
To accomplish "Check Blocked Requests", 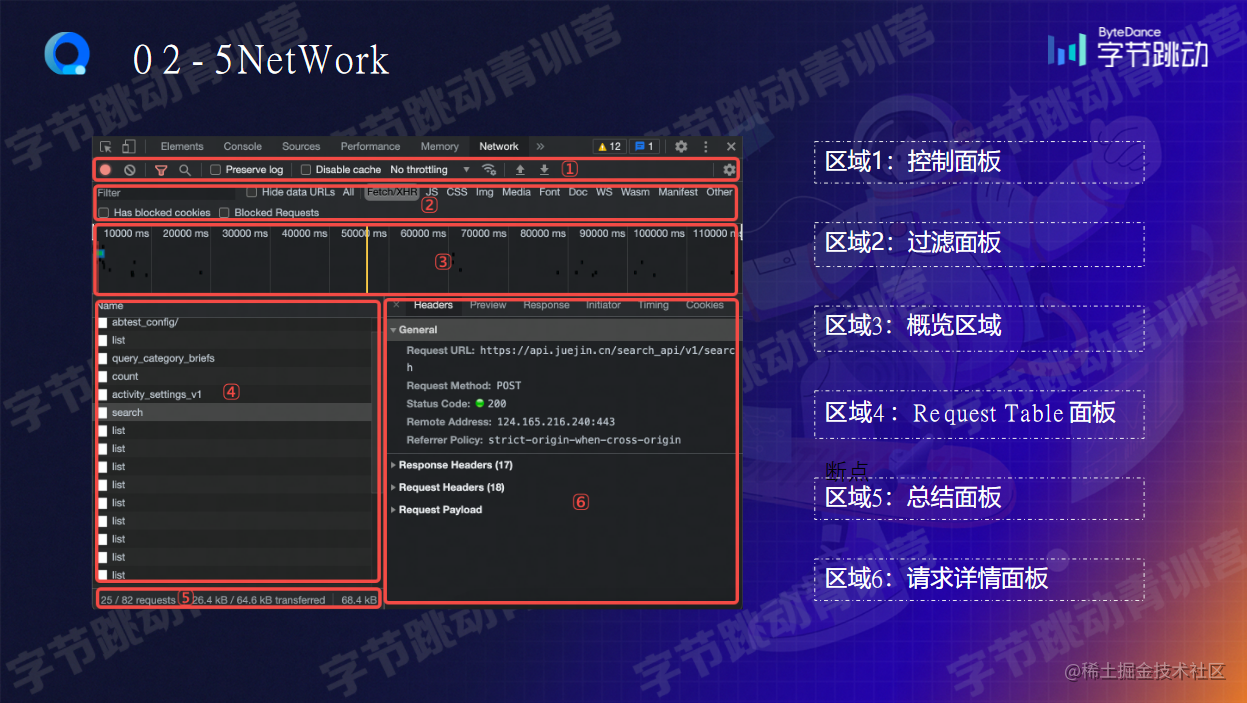I will 225,212.
